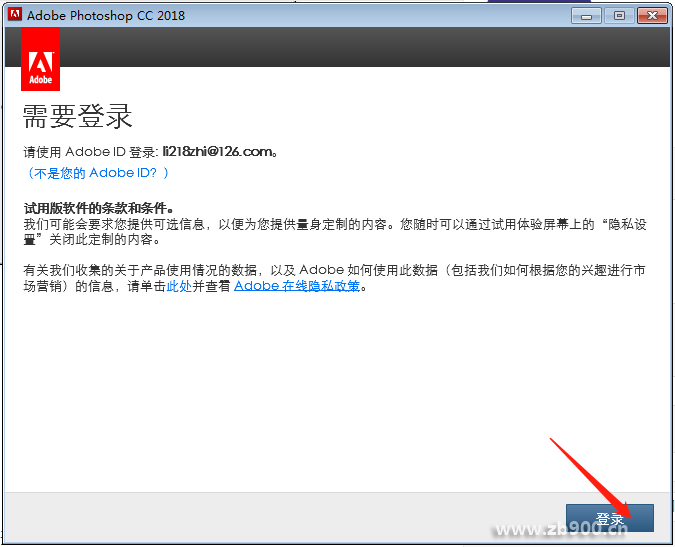Maximize the Photoshop sign-in dialog
This screenshot has width=675, height=547.
[620, 15]
